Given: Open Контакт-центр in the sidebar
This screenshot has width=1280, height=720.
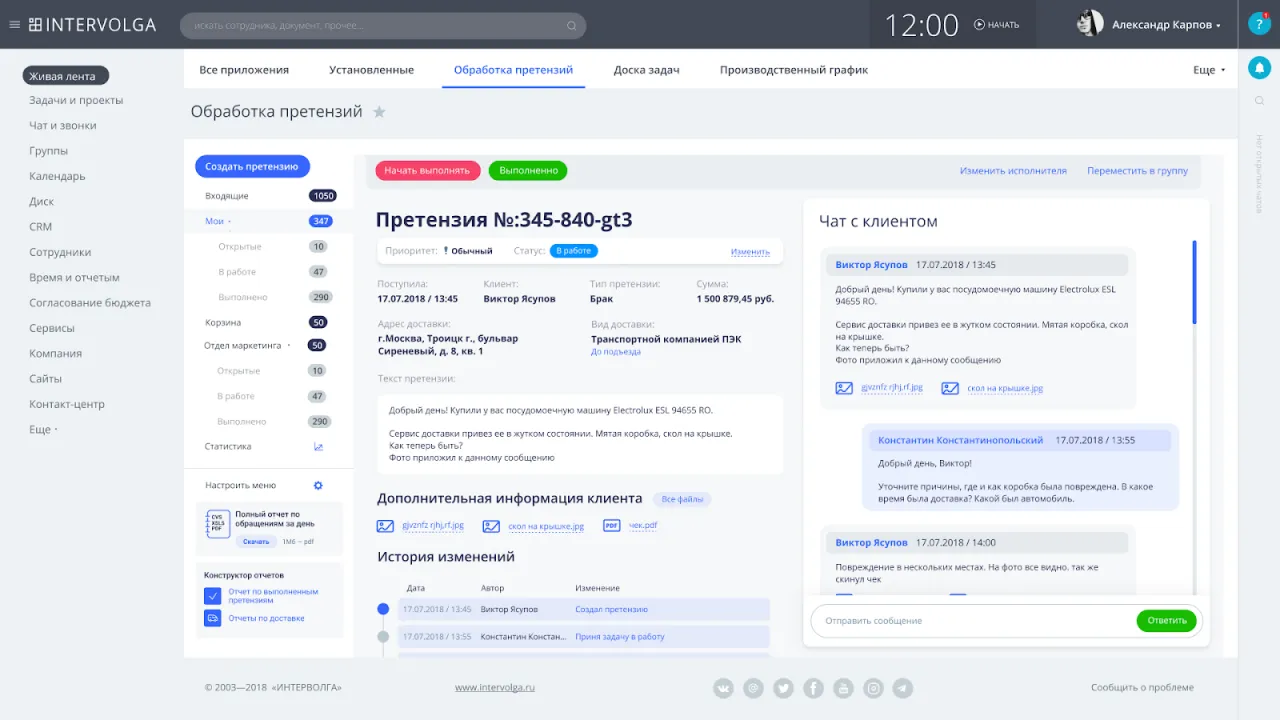Looking at the screenshot, I should tap(67, 404).
